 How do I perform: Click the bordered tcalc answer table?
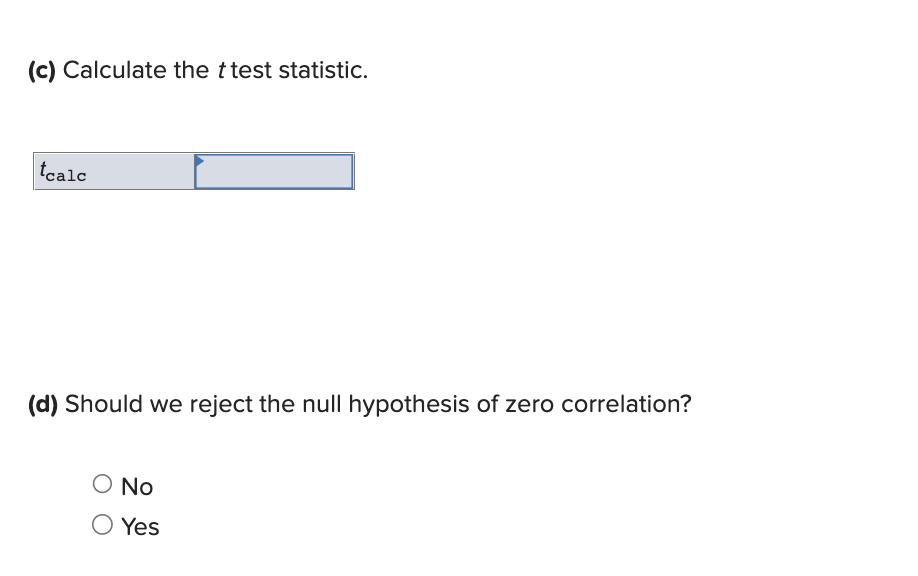click(x=193, y=171)
